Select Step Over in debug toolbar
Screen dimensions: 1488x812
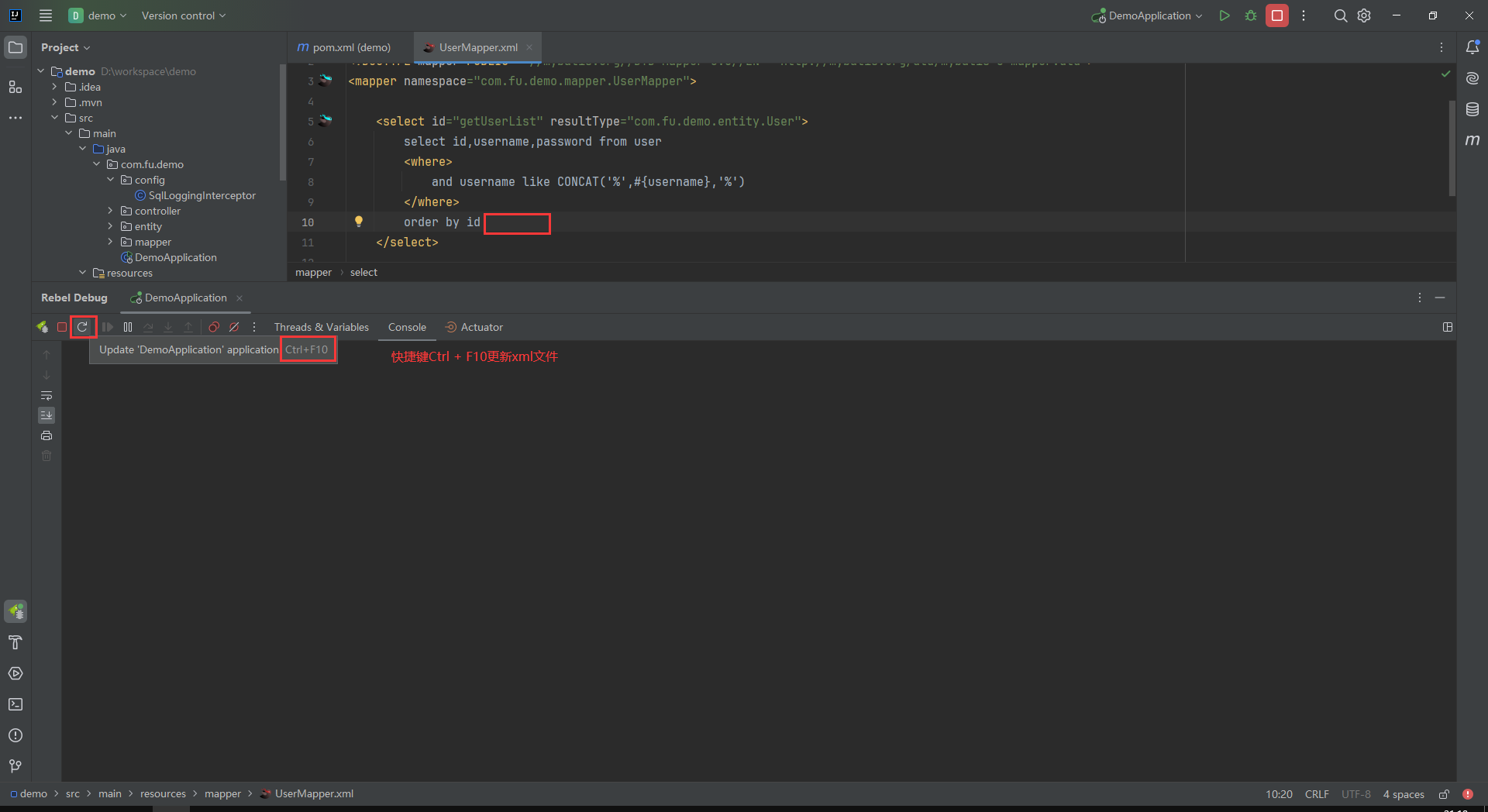coord(149,327)
